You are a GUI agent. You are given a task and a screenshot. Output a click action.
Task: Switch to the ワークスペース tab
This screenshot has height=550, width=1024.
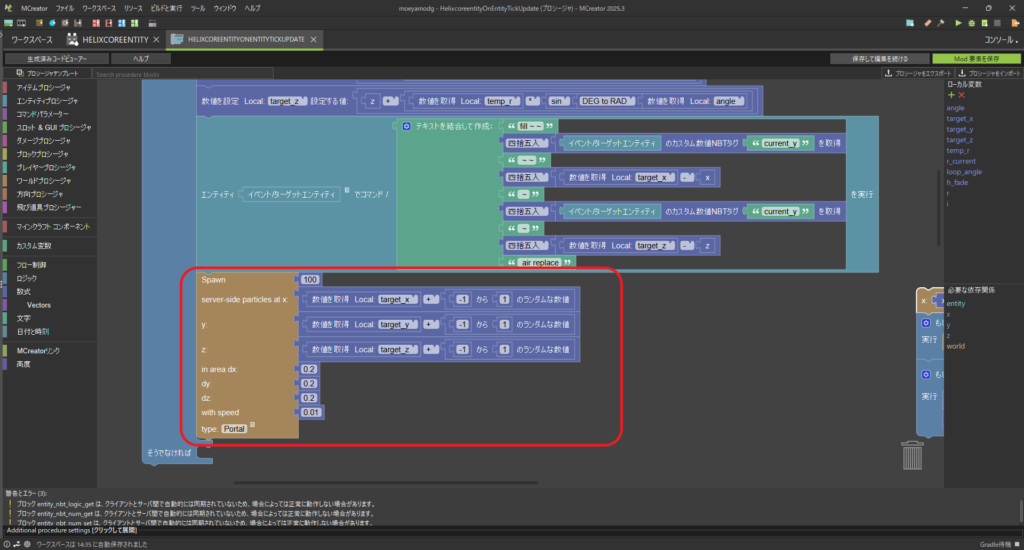point(33,40)
